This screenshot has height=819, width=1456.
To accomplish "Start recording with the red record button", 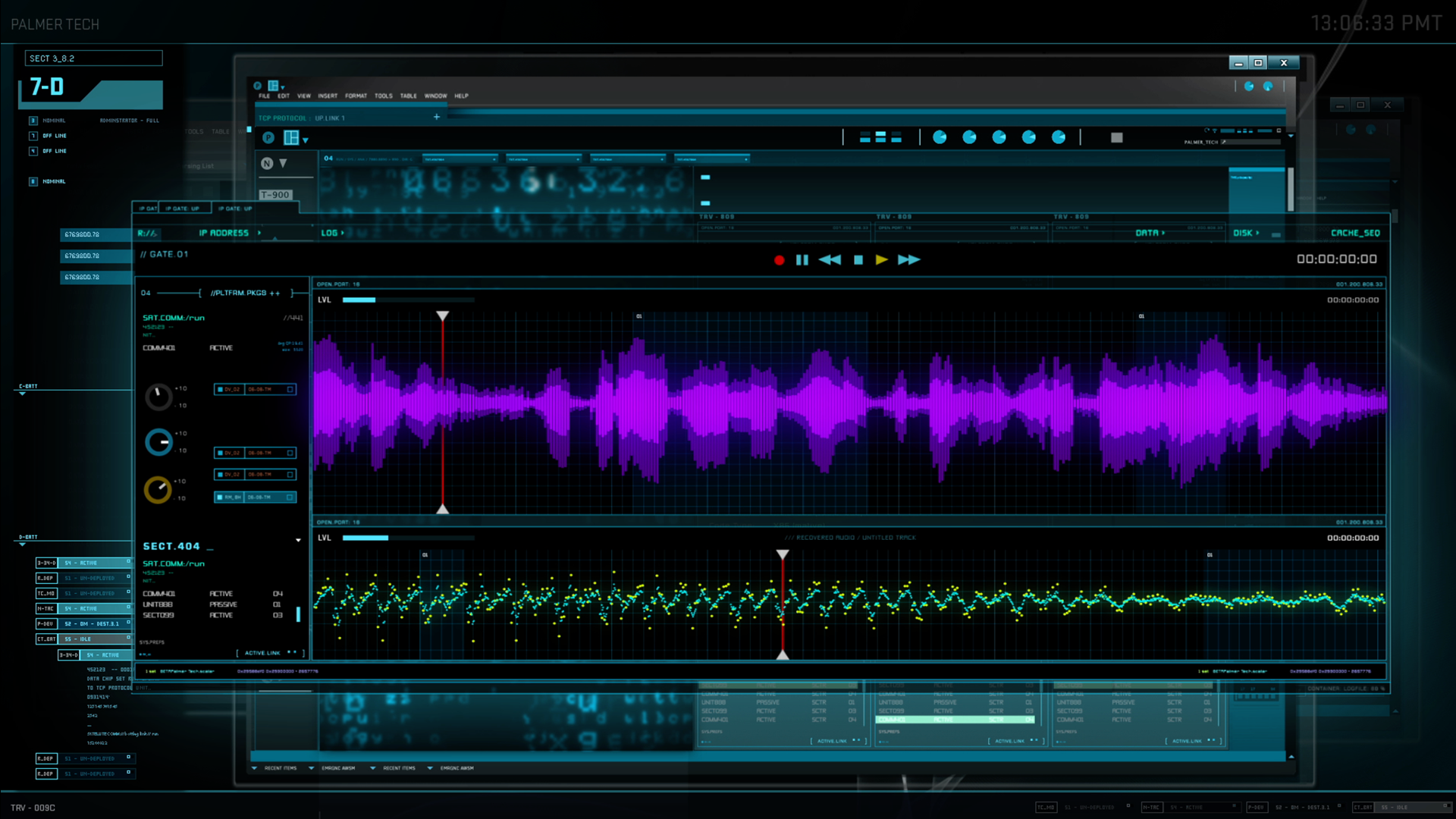I will (x=779, y=260).
